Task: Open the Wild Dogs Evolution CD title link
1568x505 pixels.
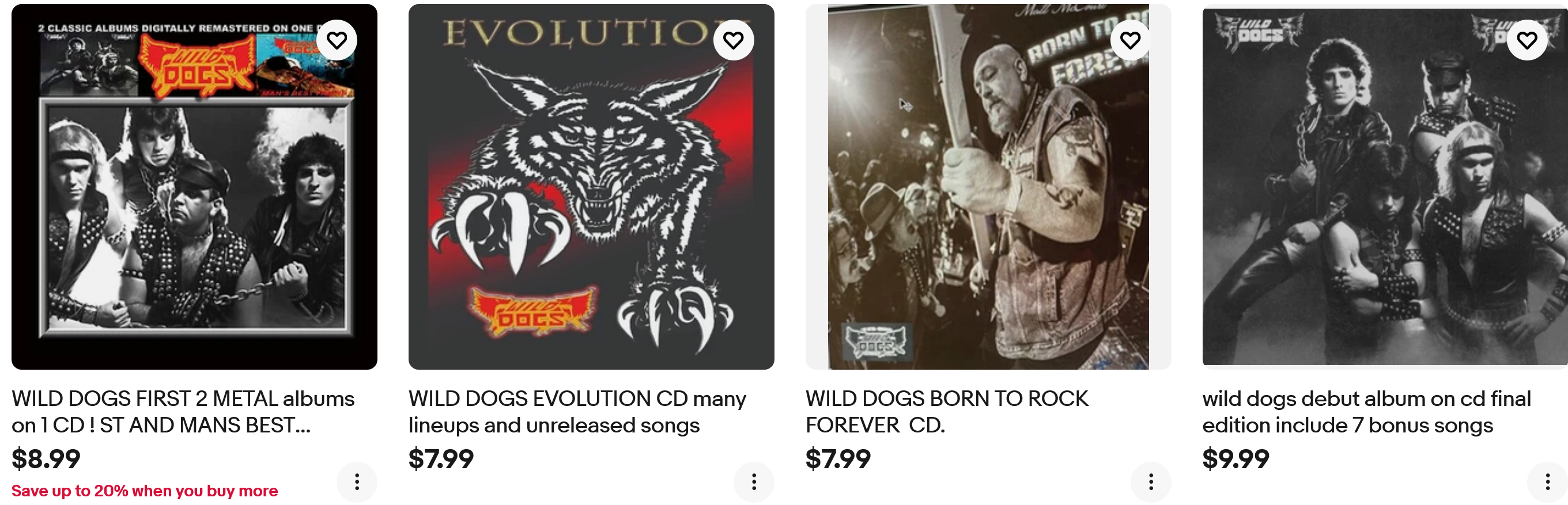Action: [x=577, y=412]
